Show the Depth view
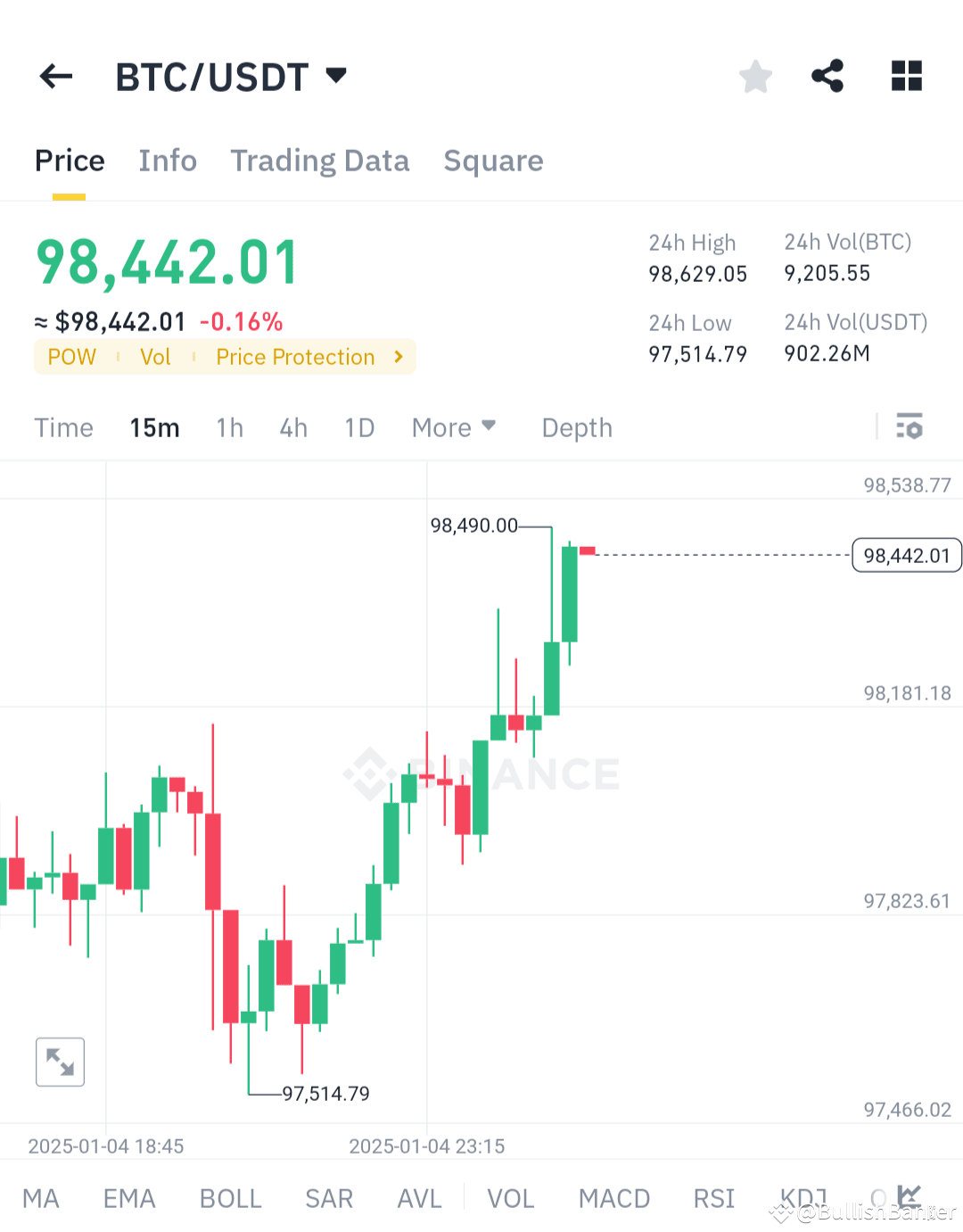Image resolution: width=963 pixels, height=1232 pixels. pyautogui.click(x=576, y=427)
